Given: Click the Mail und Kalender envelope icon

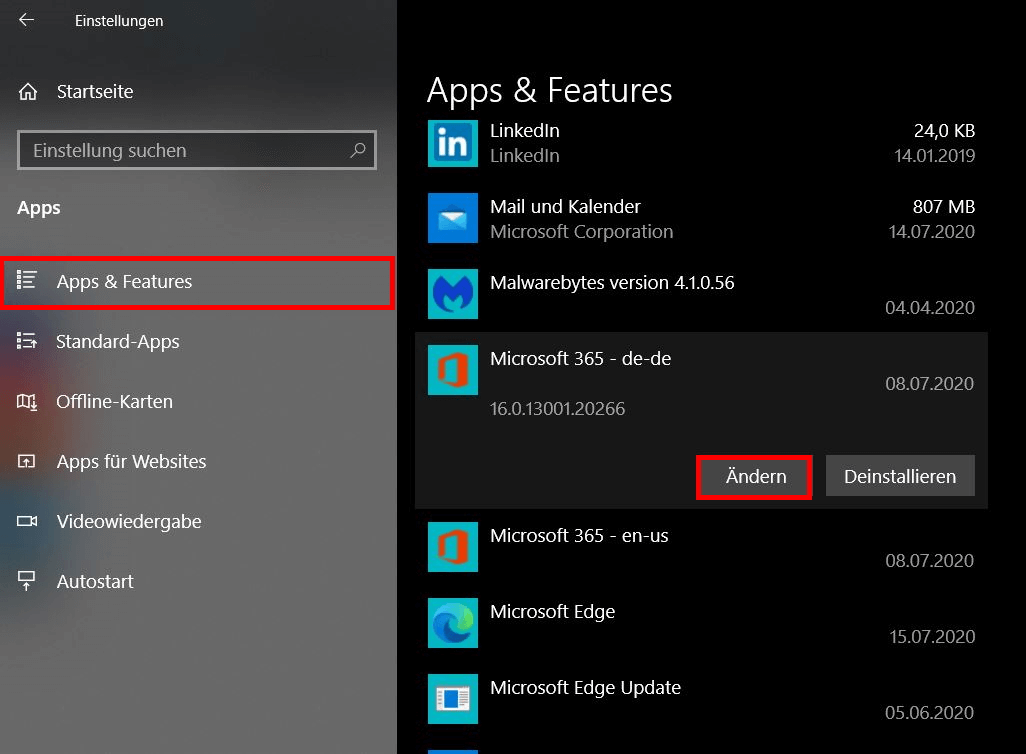Looking at the screenshot, I should click(x=453, y=218).
